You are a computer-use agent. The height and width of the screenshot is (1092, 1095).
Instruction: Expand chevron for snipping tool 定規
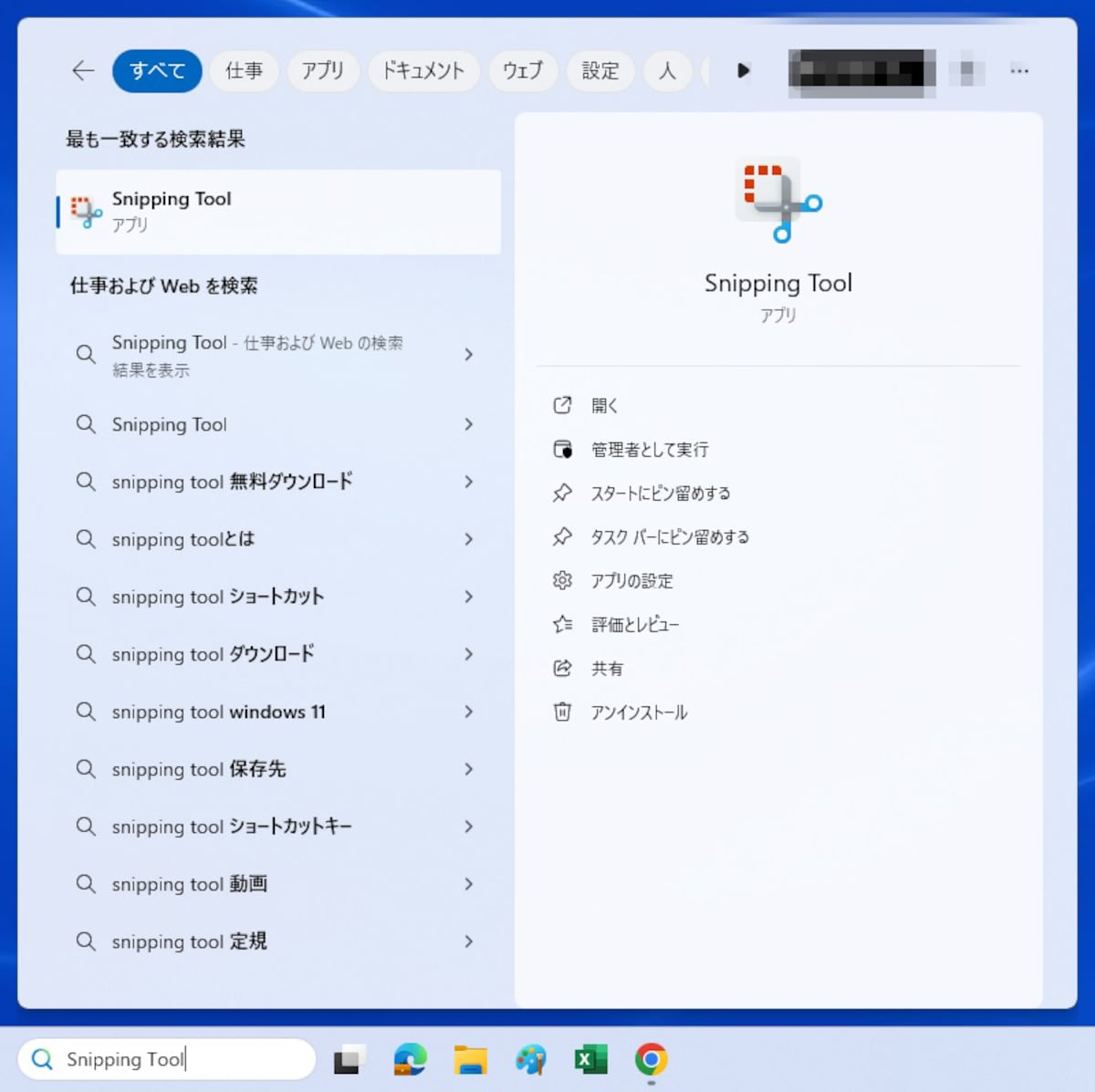[469, 941]
